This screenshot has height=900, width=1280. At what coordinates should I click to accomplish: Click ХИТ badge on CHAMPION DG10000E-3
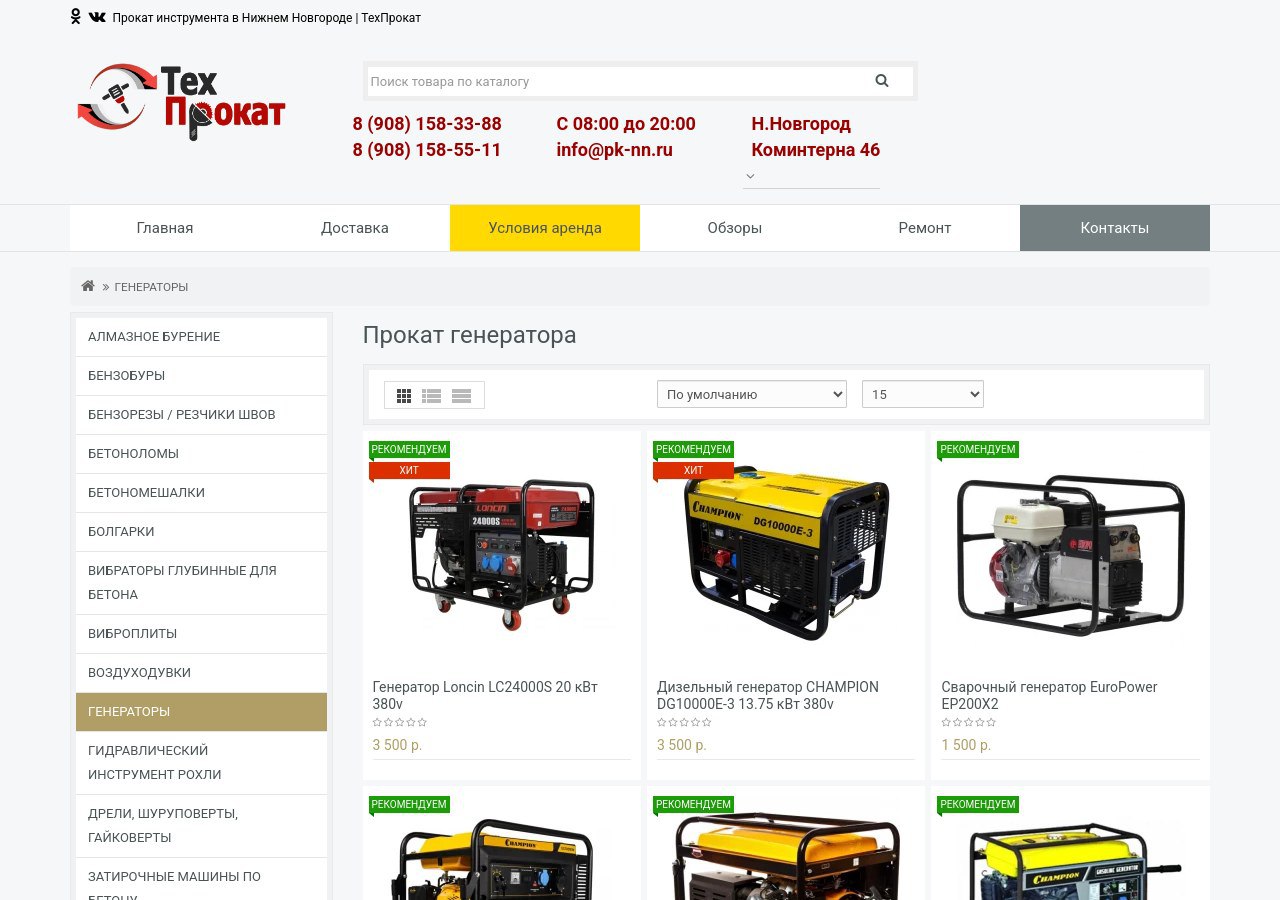click(693, 470)
